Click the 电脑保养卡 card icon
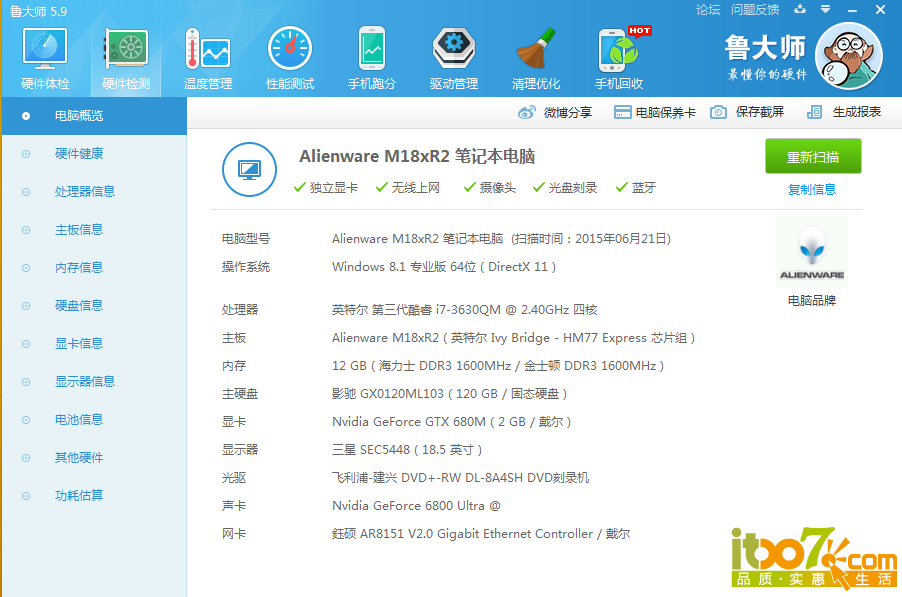Image resolution: width=902 pixels, height=597 pixels. click(622, 112)
